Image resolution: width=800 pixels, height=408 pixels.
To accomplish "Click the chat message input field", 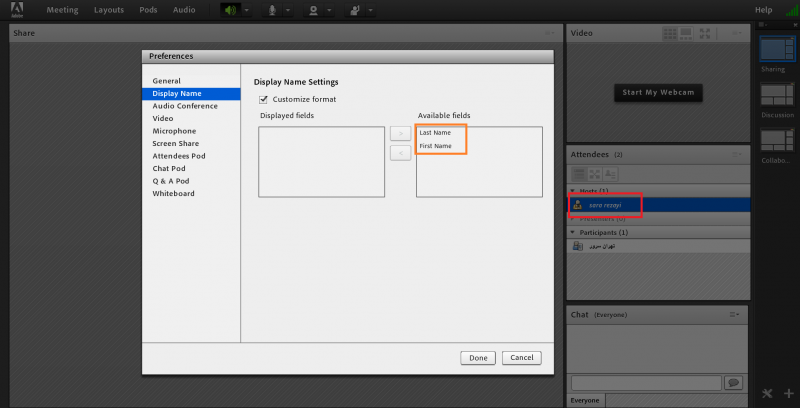I will 645,383.
